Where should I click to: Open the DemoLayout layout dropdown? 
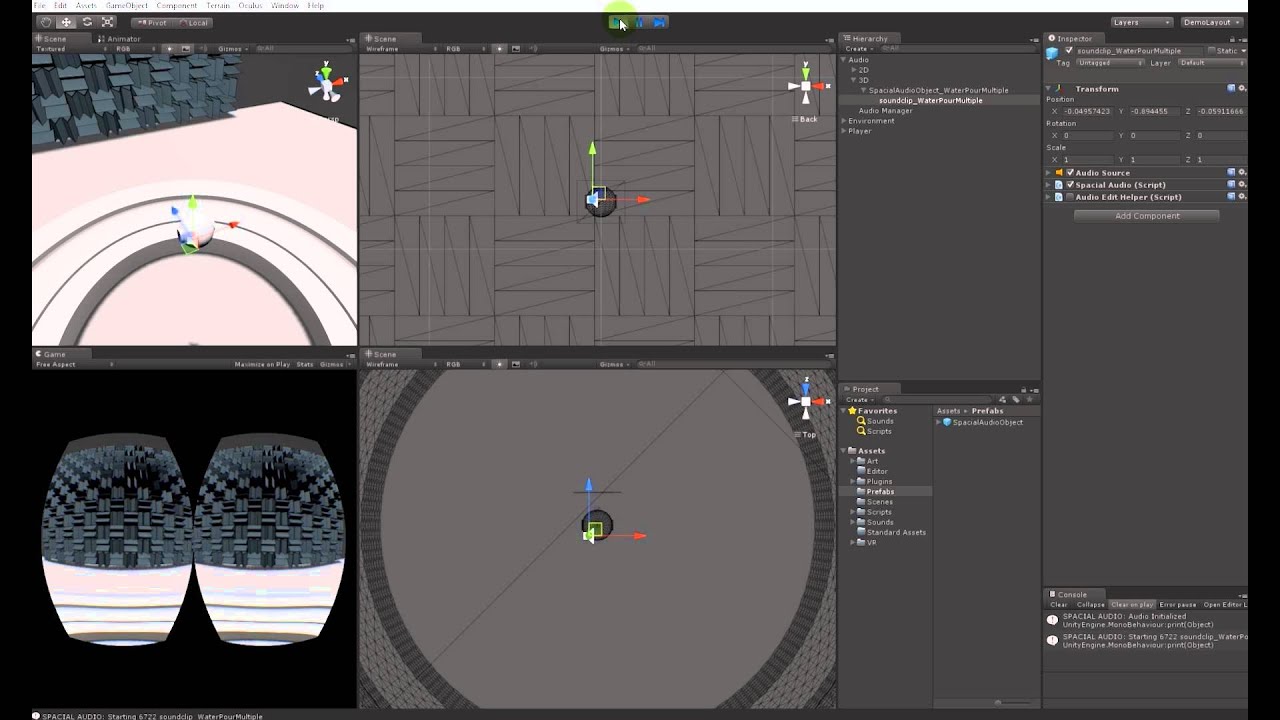click(x=1211, y=22)
